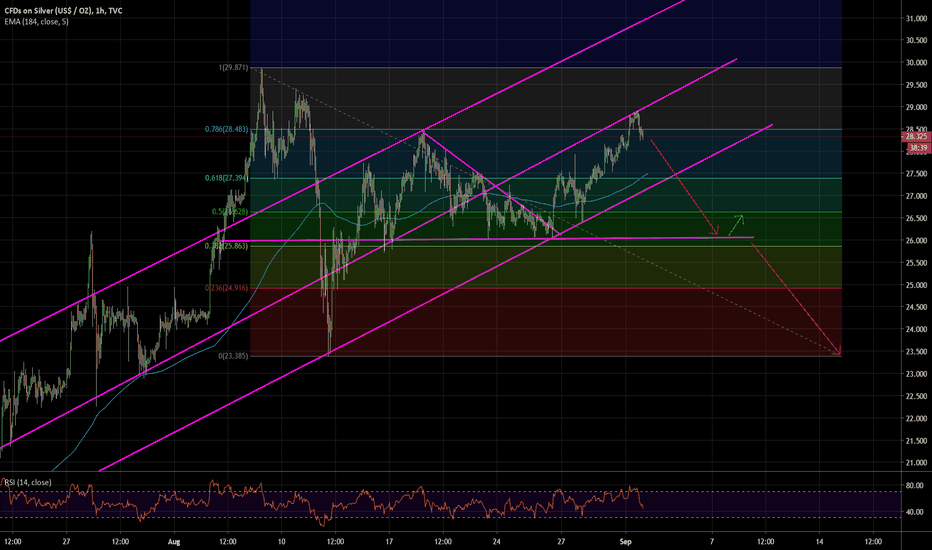This screenshot has height=550, width=932.
Task: Click the 80.00 RSI scale label
Action: [915, 486]
